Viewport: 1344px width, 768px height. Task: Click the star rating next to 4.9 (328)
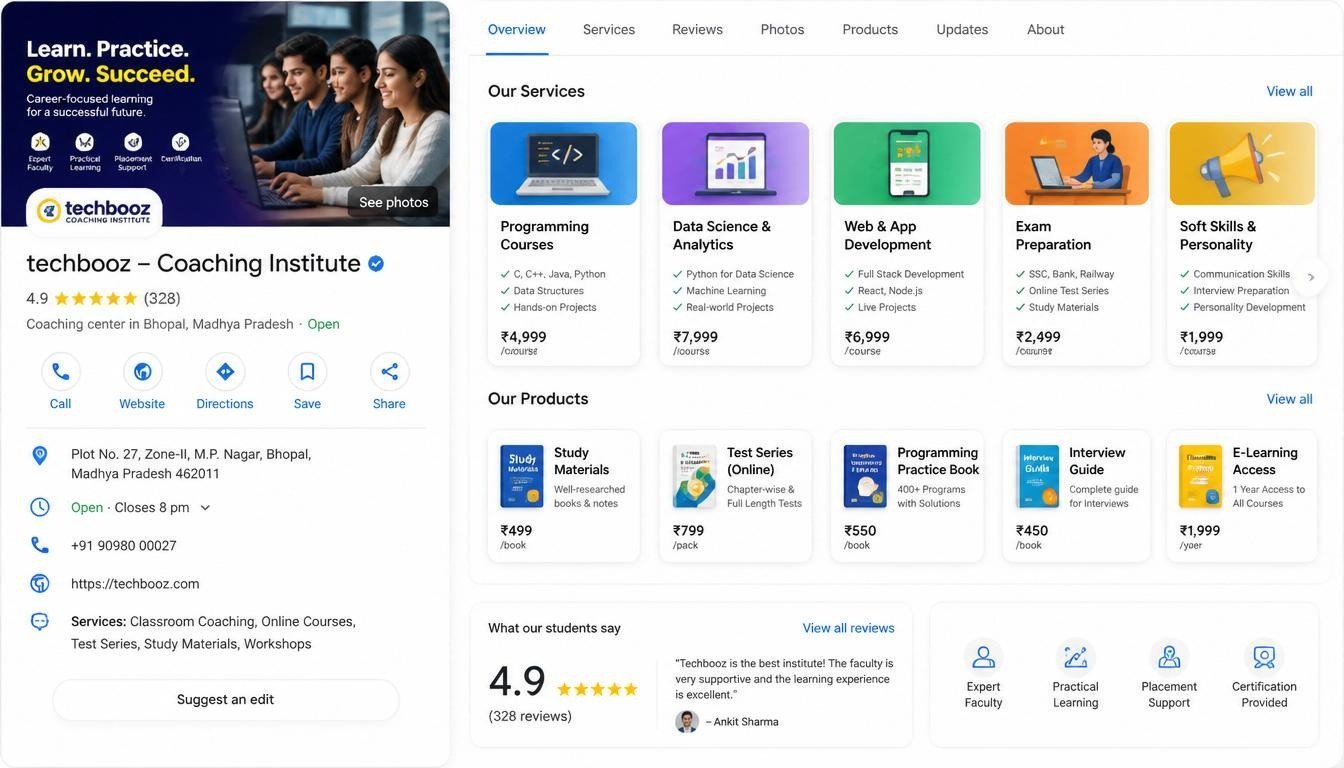pos(95,298)
